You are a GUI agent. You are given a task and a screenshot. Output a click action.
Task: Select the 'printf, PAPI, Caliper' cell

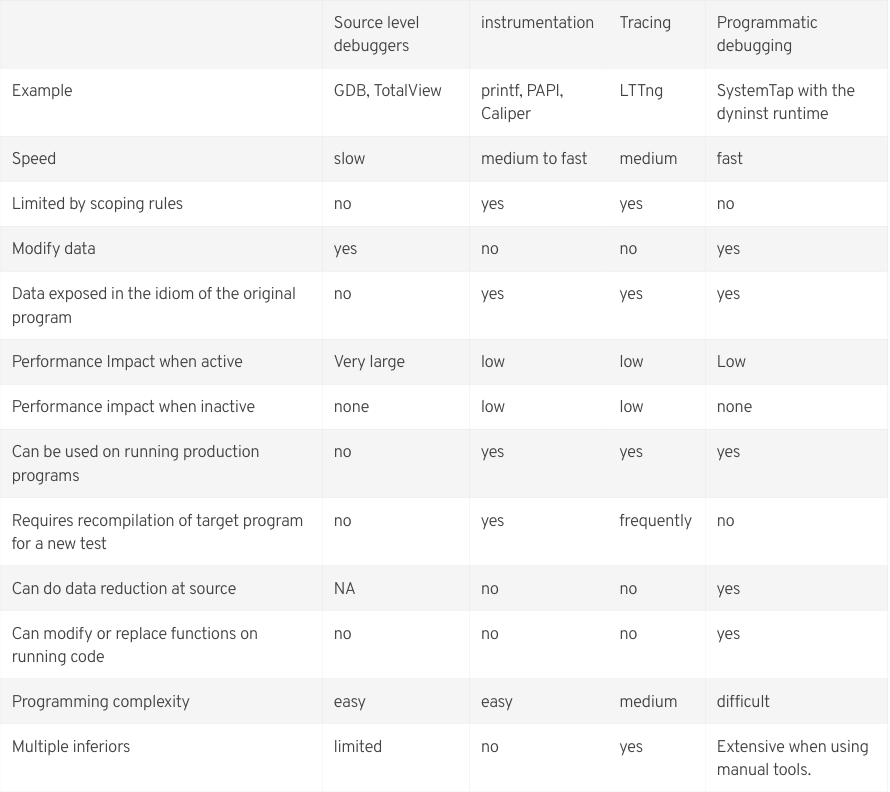click(522, 102)
